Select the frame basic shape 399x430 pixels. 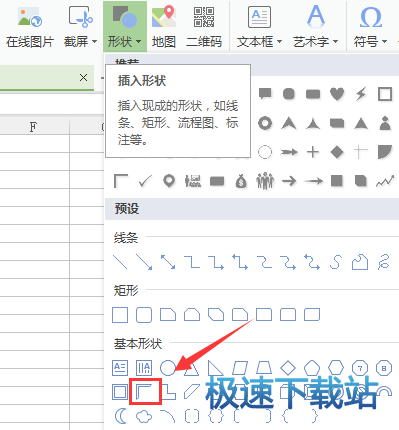point(120,392)
